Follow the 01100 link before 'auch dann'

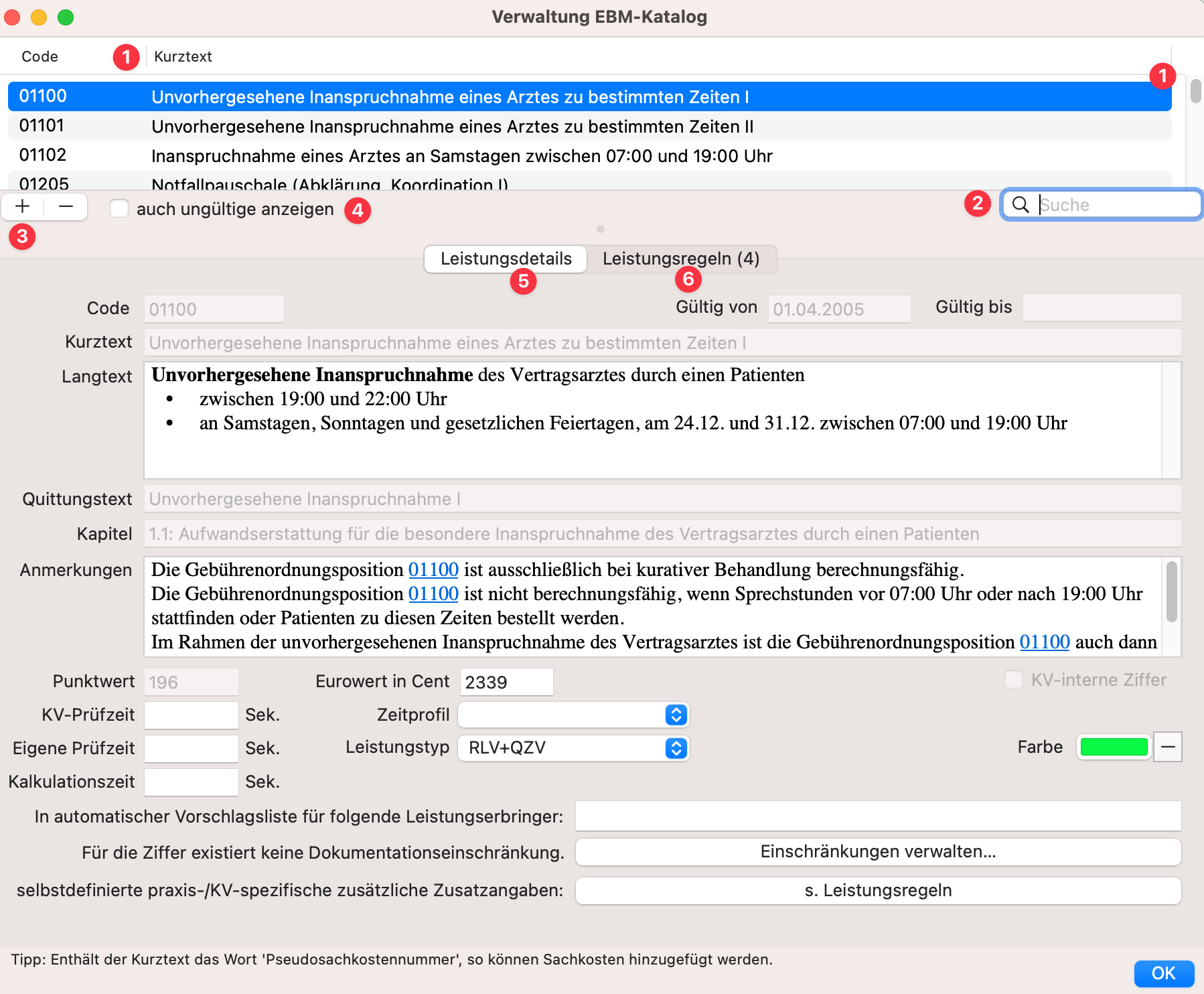1045,642
